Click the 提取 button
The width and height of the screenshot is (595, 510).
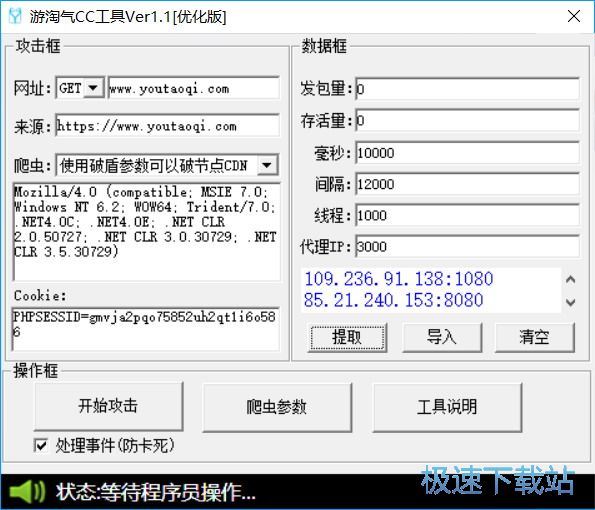347,337
